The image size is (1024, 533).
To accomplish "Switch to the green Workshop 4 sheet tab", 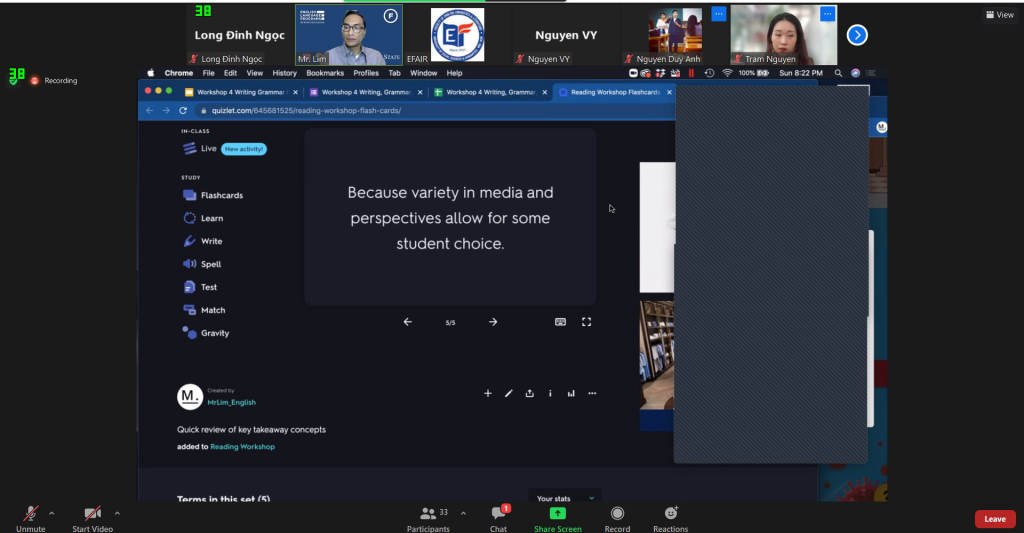I will (x=490, y=92).
